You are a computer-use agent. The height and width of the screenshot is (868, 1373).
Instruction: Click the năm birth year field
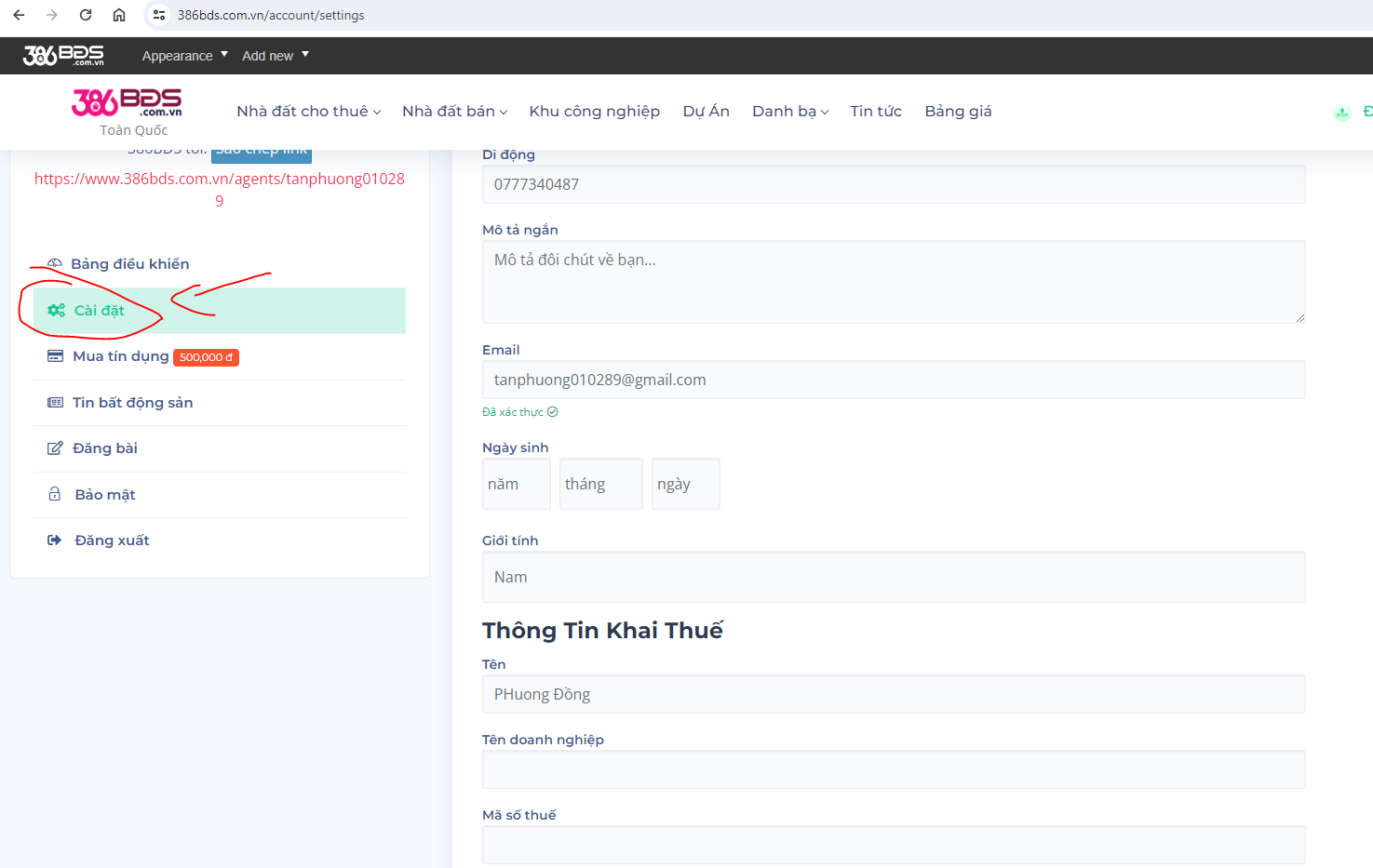(x=517, y=484)
